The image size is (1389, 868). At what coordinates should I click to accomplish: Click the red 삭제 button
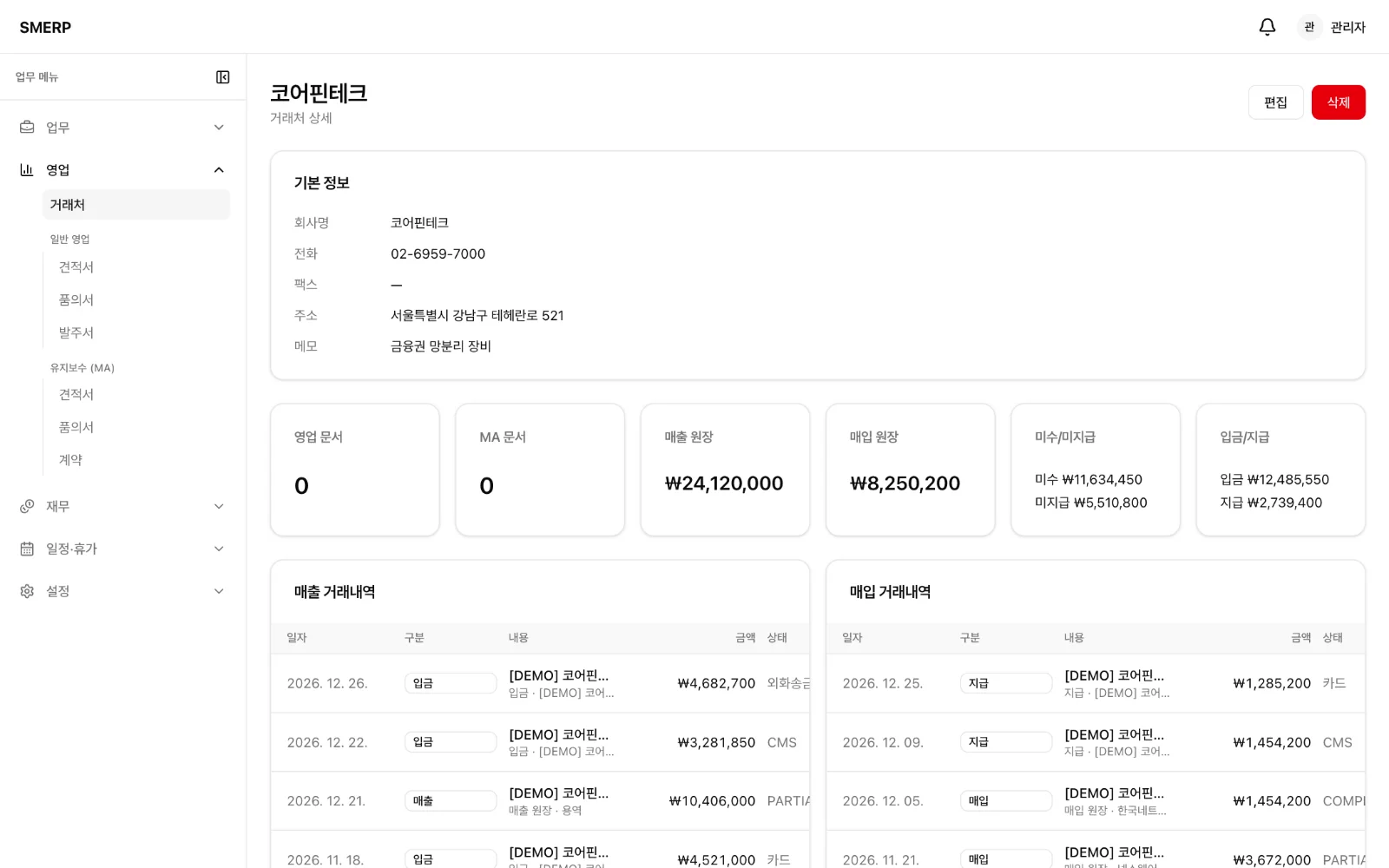point(1338,102)
